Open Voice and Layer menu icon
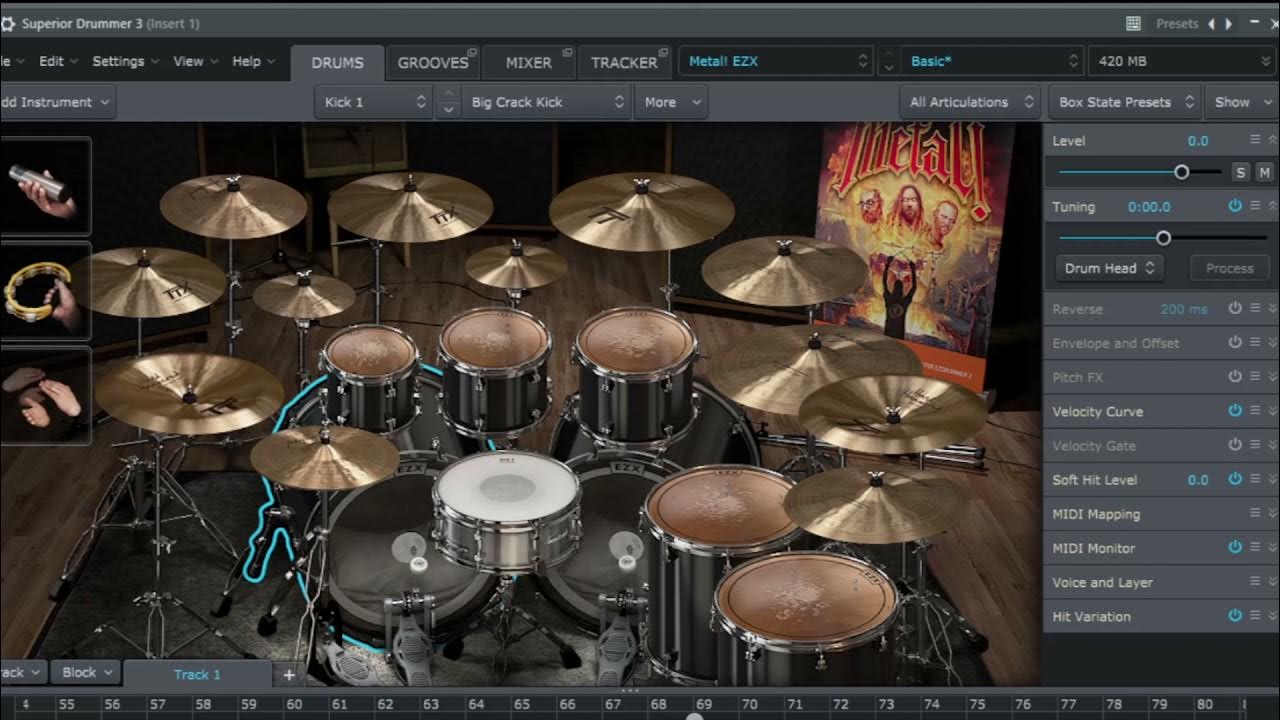The height and width of the screenshot is (720, 1280). pyautogui.click(x=1255, y=582)
